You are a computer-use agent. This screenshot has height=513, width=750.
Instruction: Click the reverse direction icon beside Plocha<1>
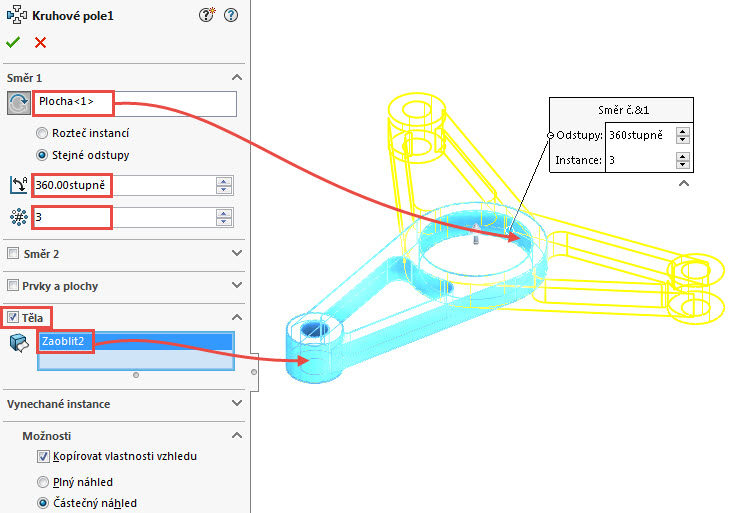[x=17, y=104]
